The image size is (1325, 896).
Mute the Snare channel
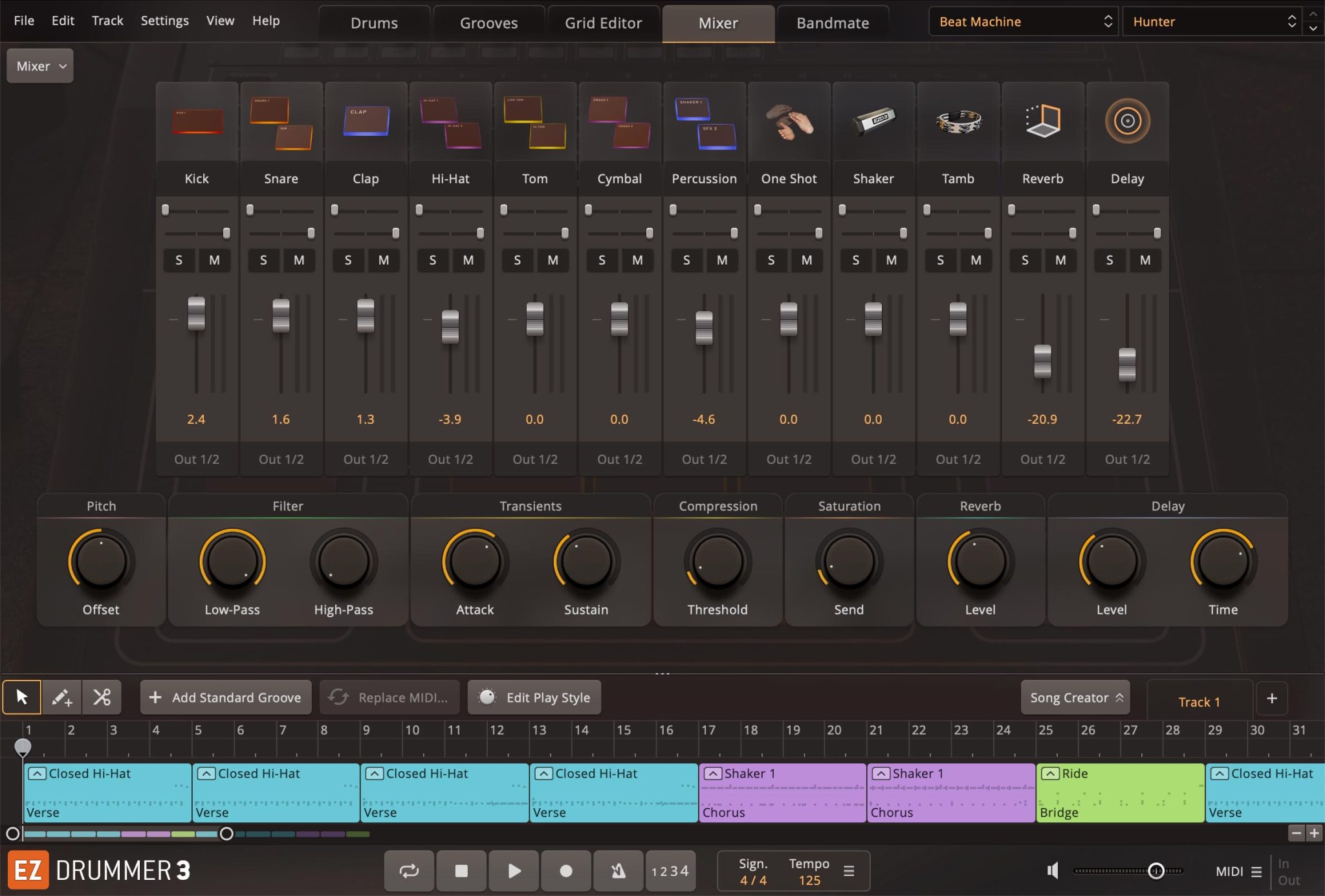click(299, 260)
